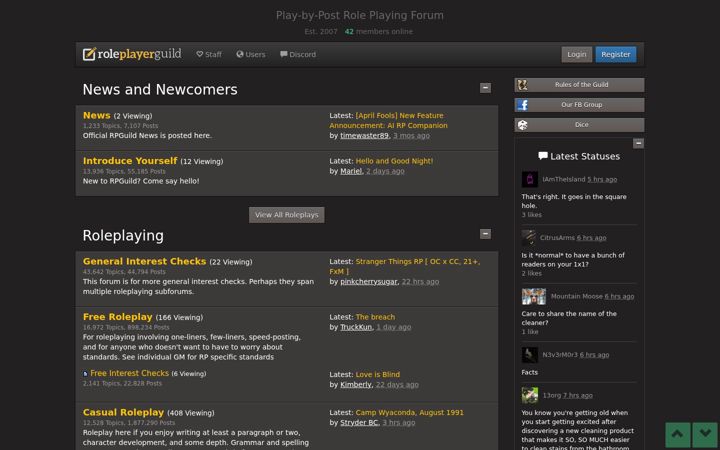The image size is (720, 450).
Task: Click CitrusArms' avatar
Action: click(x=529, y=237)
